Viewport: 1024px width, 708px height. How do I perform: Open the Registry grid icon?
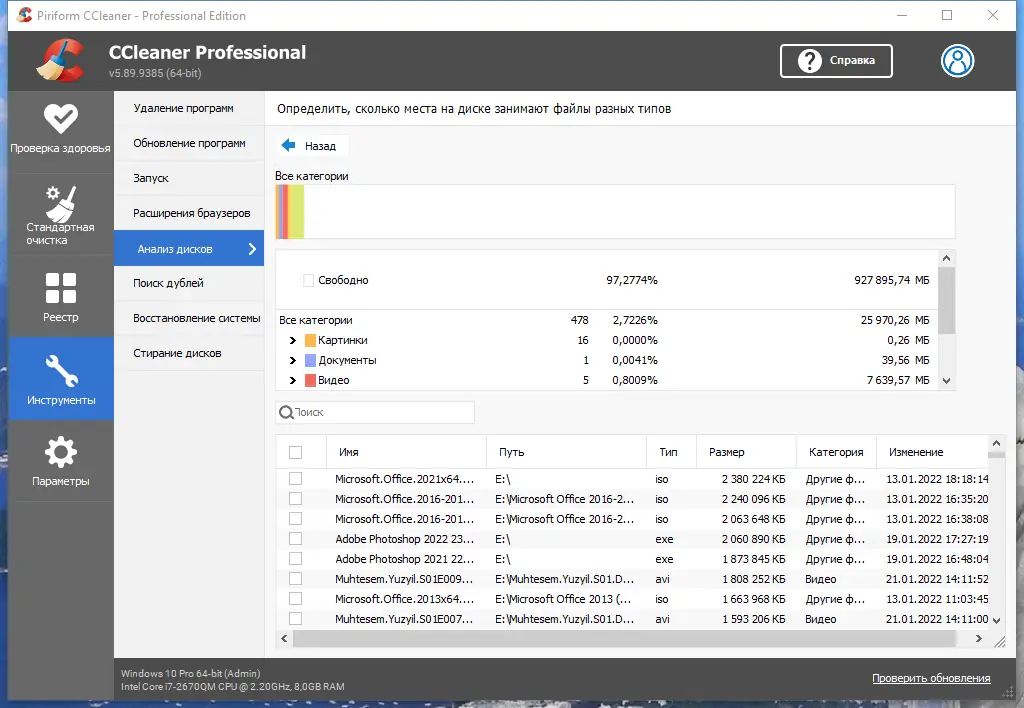point(61,288)
